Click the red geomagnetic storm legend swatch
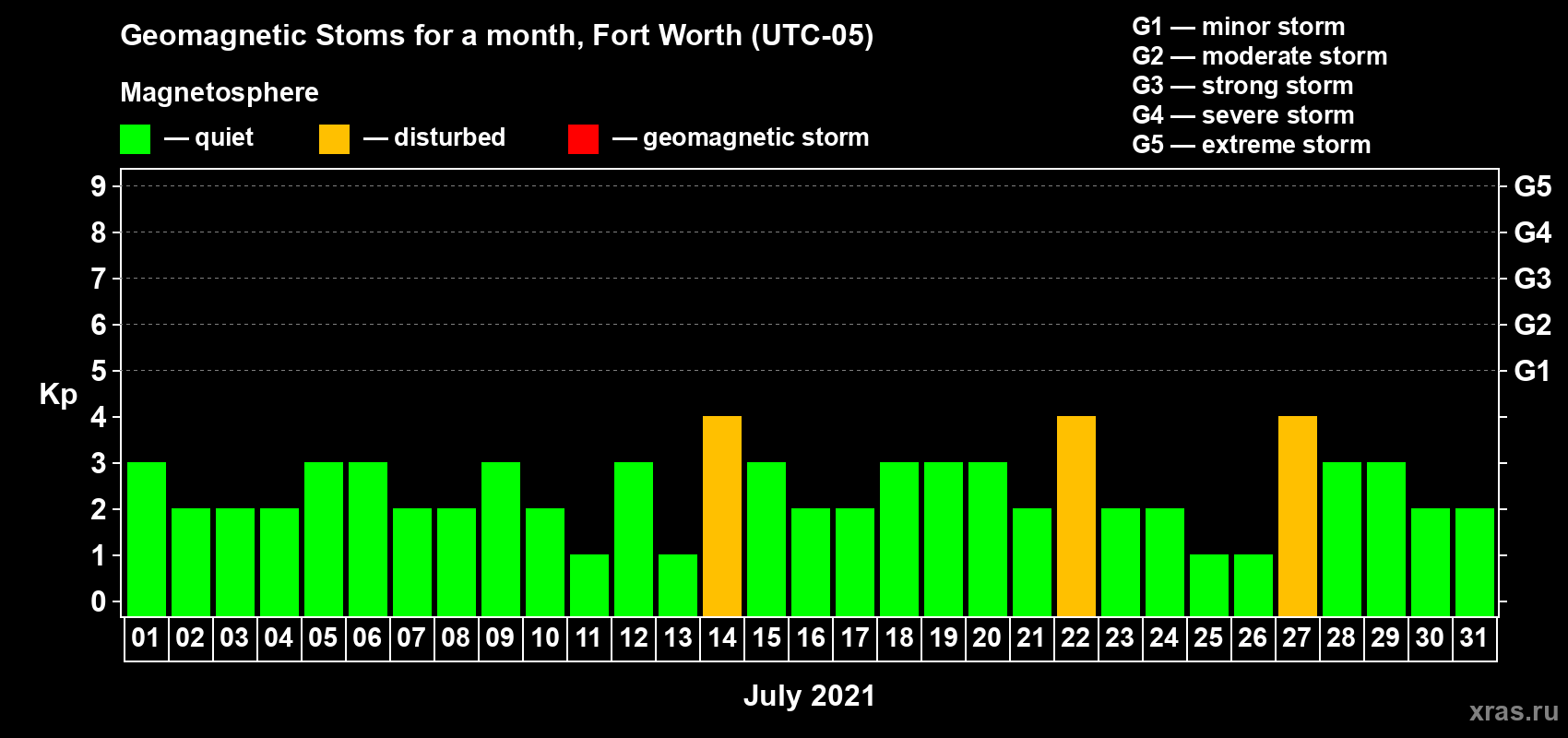Image resolution: width=1568 pixels, height=738 pixels. point(583,139)
